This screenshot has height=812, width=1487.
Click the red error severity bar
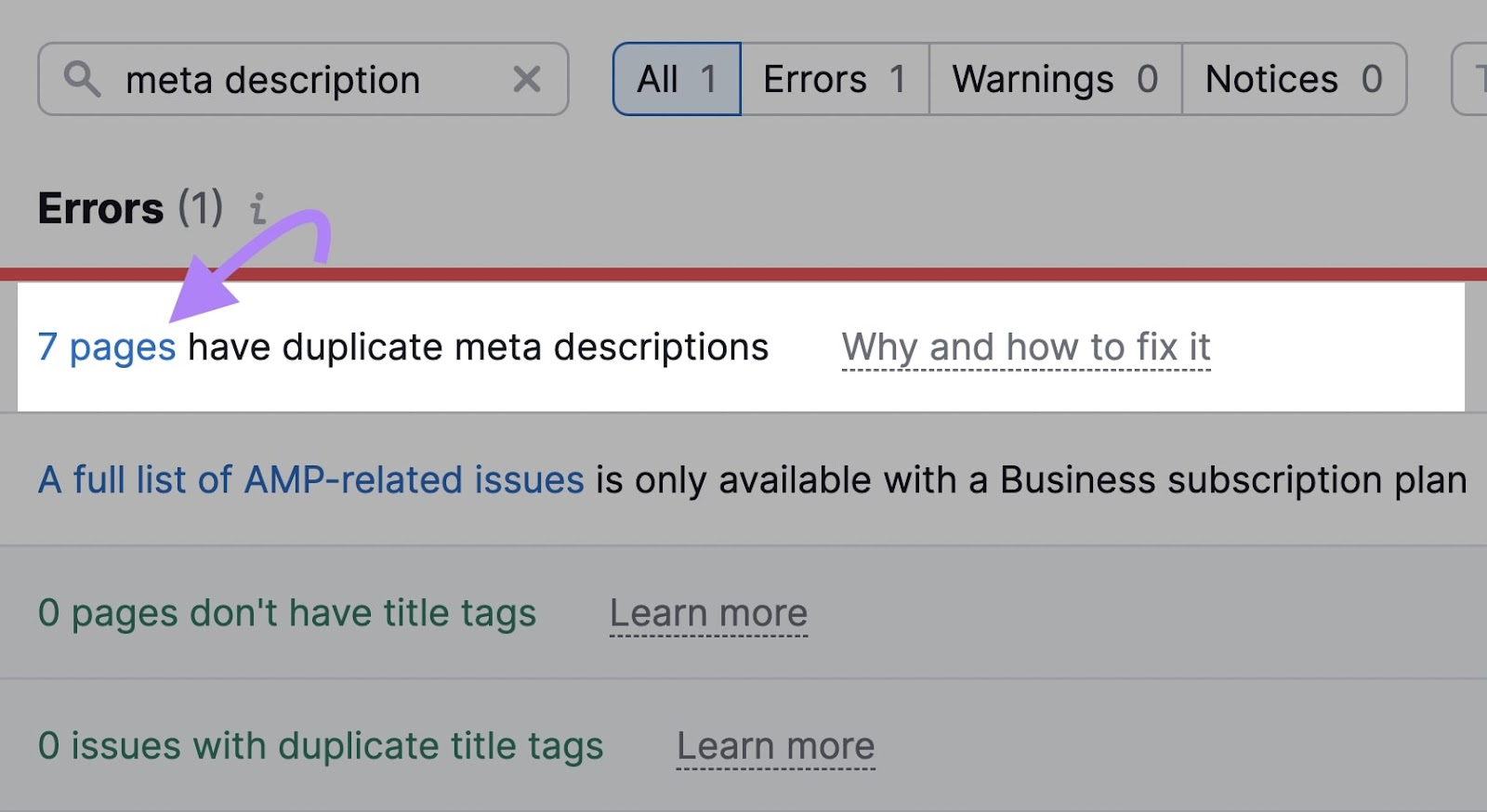coord(743,274)
